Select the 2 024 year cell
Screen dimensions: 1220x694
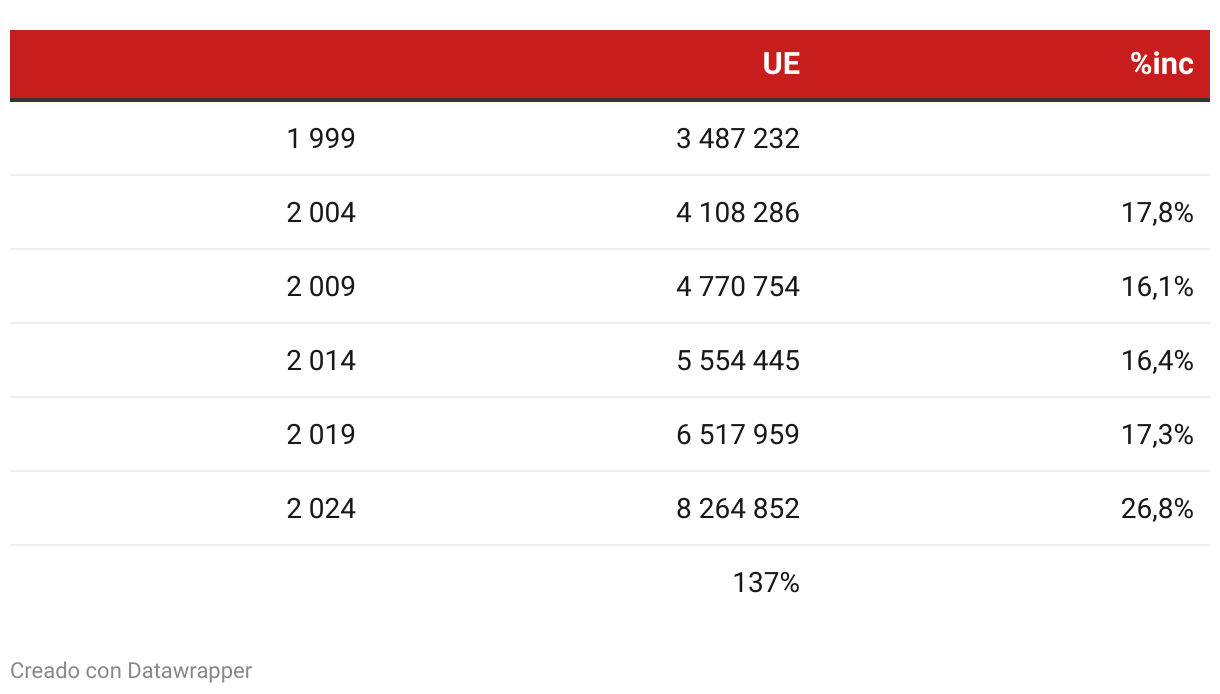(x=321, y=509)
